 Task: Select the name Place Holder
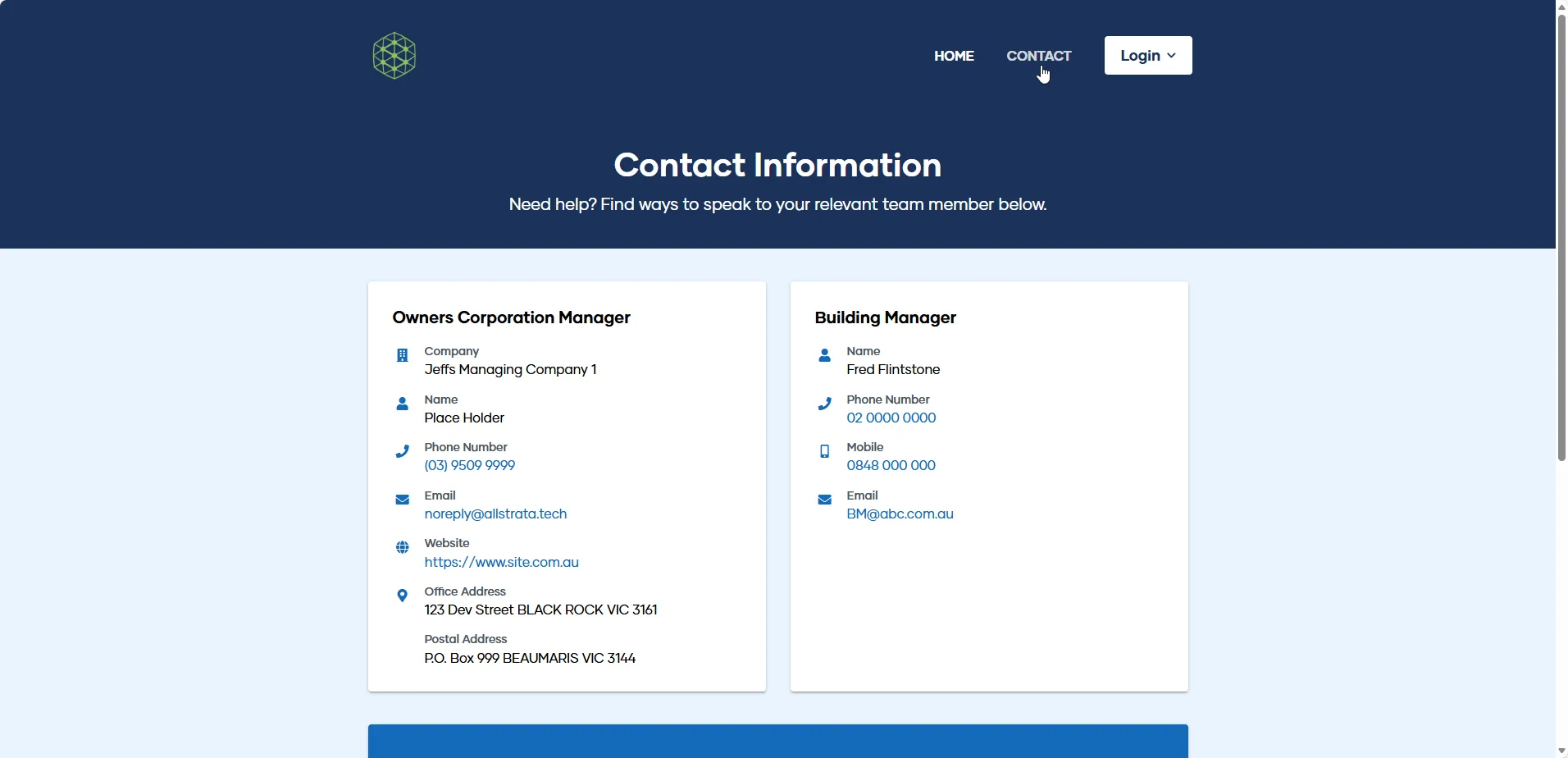464,418
